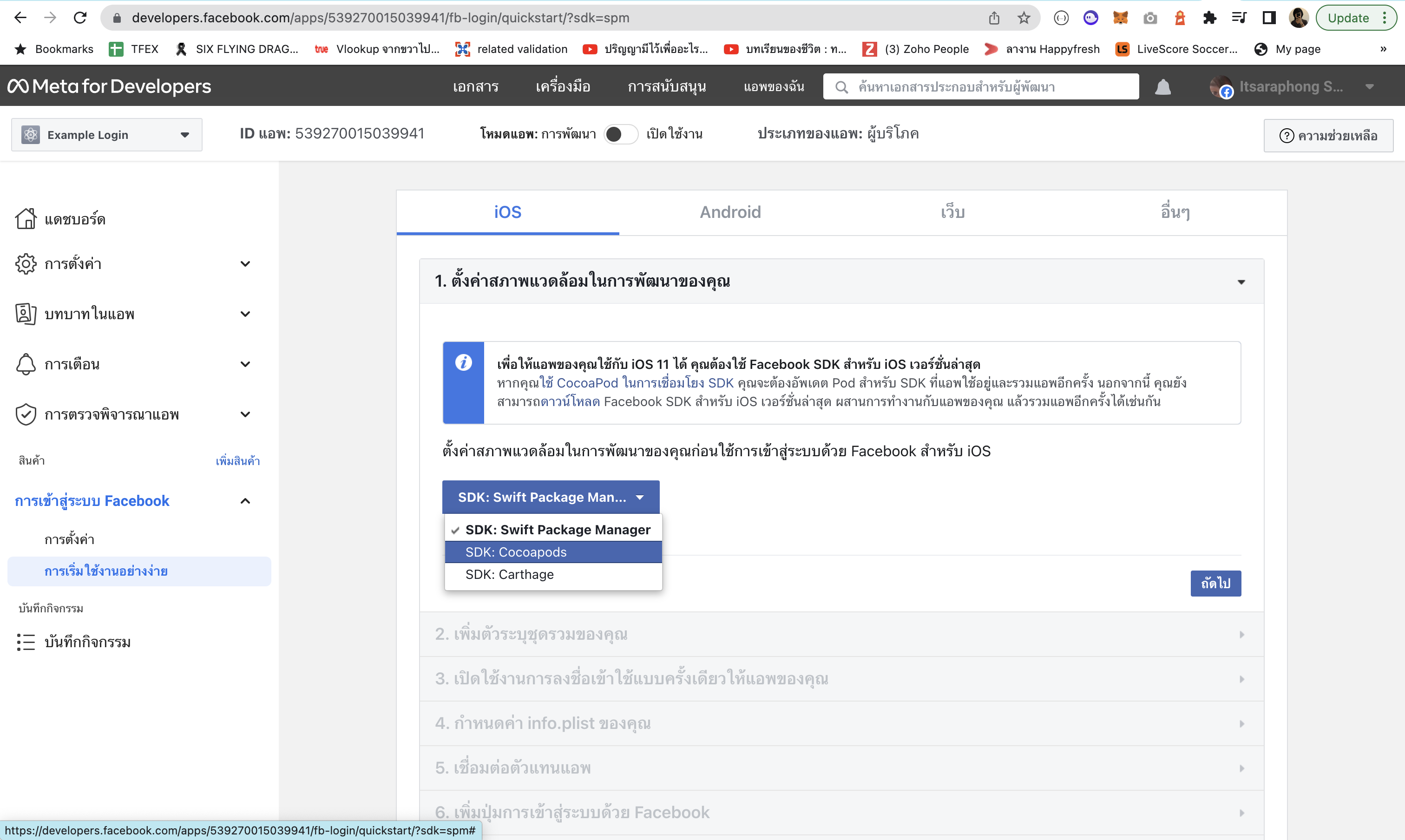
Task: Switch to the เว็บ tab
Action: [953, 212]
